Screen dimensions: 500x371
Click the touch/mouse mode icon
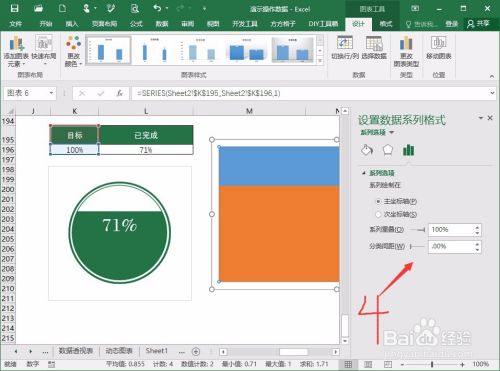point(87,8)
